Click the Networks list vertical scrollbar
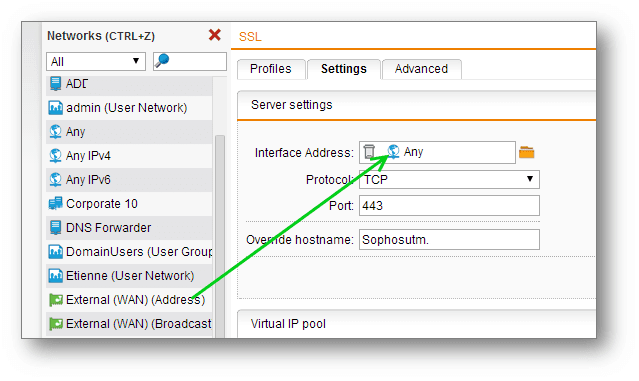Image resolution: width=639 pixels, height=381 pixels. click(x=220, y=236)
